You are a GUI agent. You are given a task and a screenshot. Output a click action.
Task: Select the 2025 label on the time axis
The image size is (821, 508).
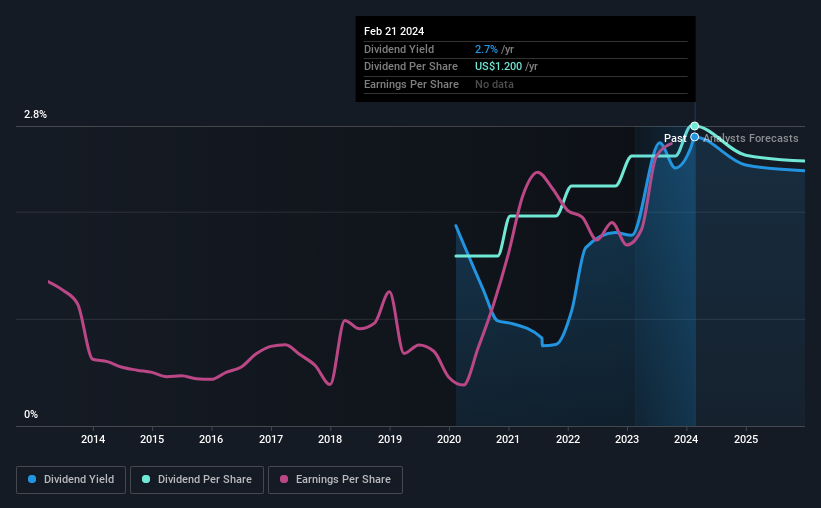click(x=746, y=439)
